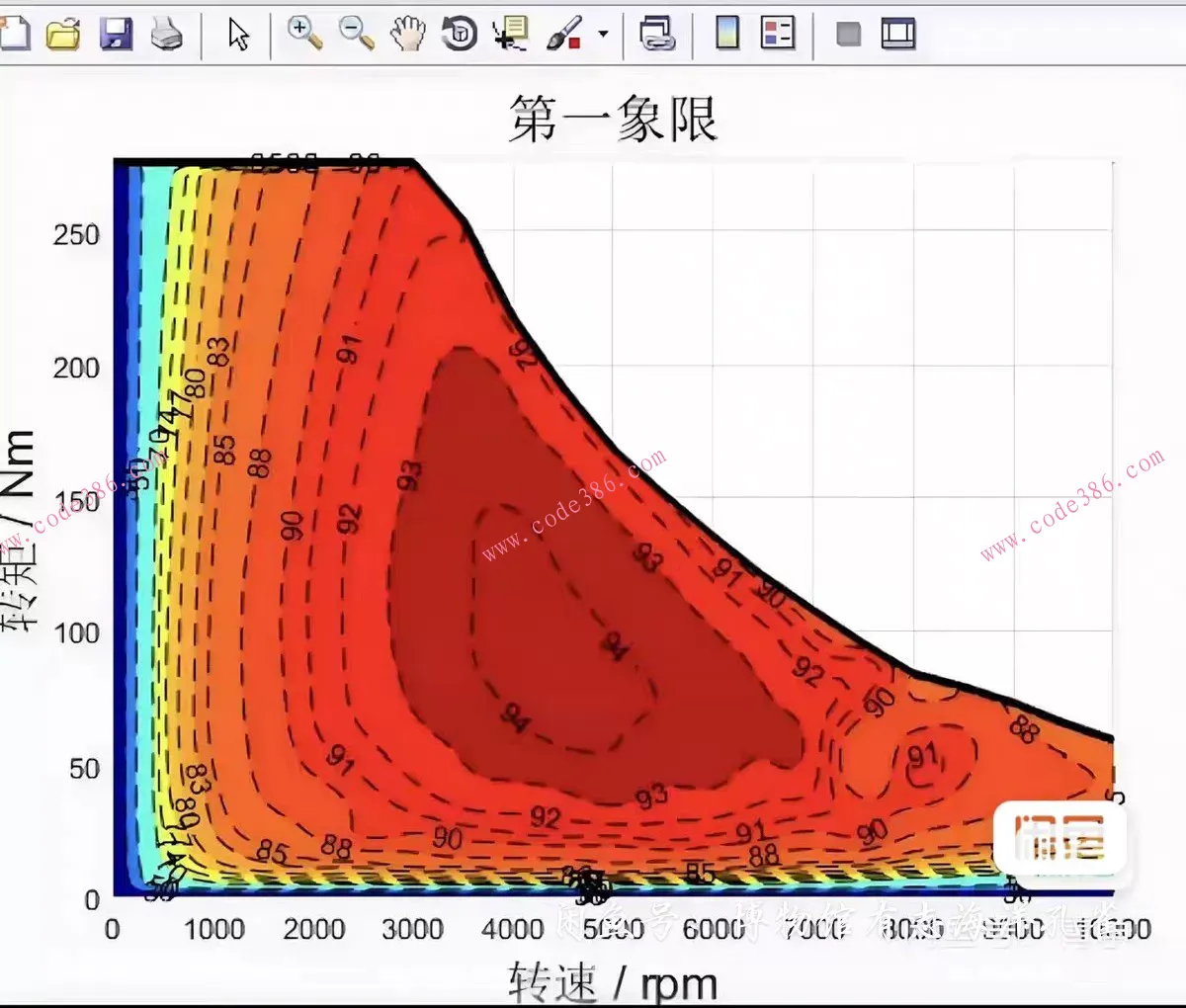Choose the Data Cursor tool

point(510,35)
